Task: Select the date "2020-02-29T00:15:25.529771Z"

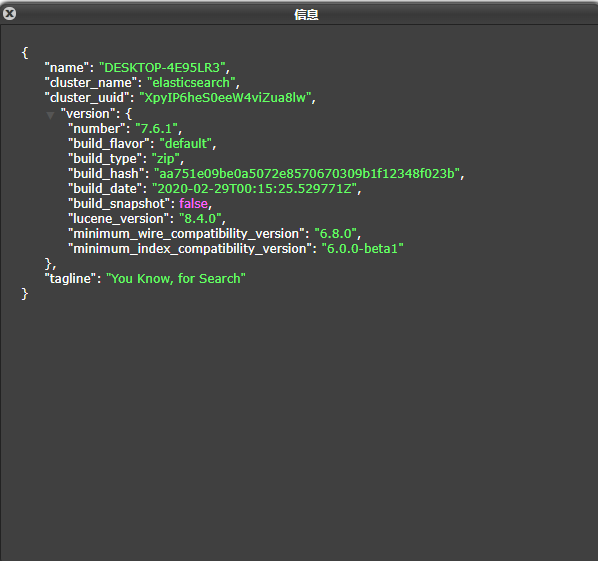Action: pos(254,189)
